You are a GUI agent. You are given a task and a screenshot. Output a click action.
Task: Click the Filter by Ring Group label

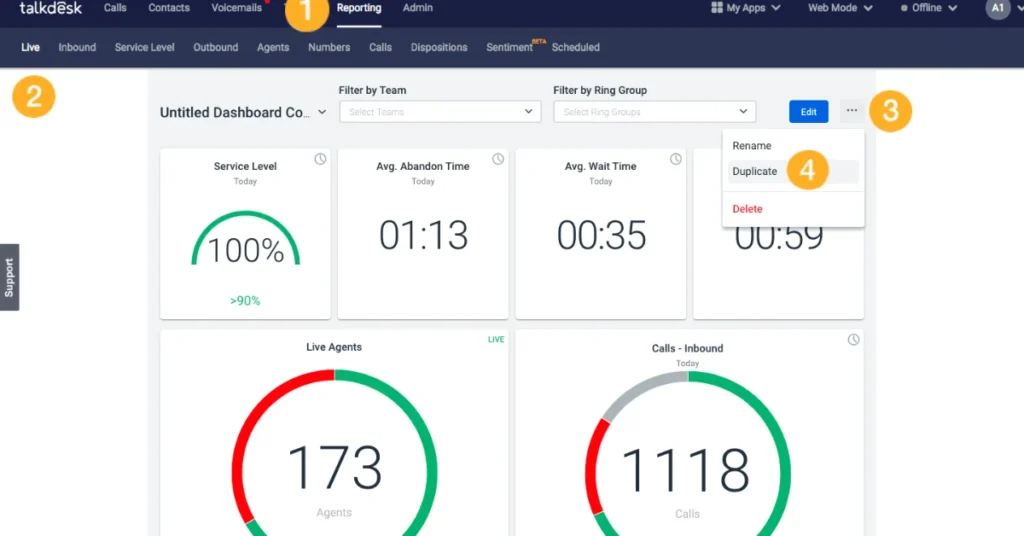click(600, 90)
